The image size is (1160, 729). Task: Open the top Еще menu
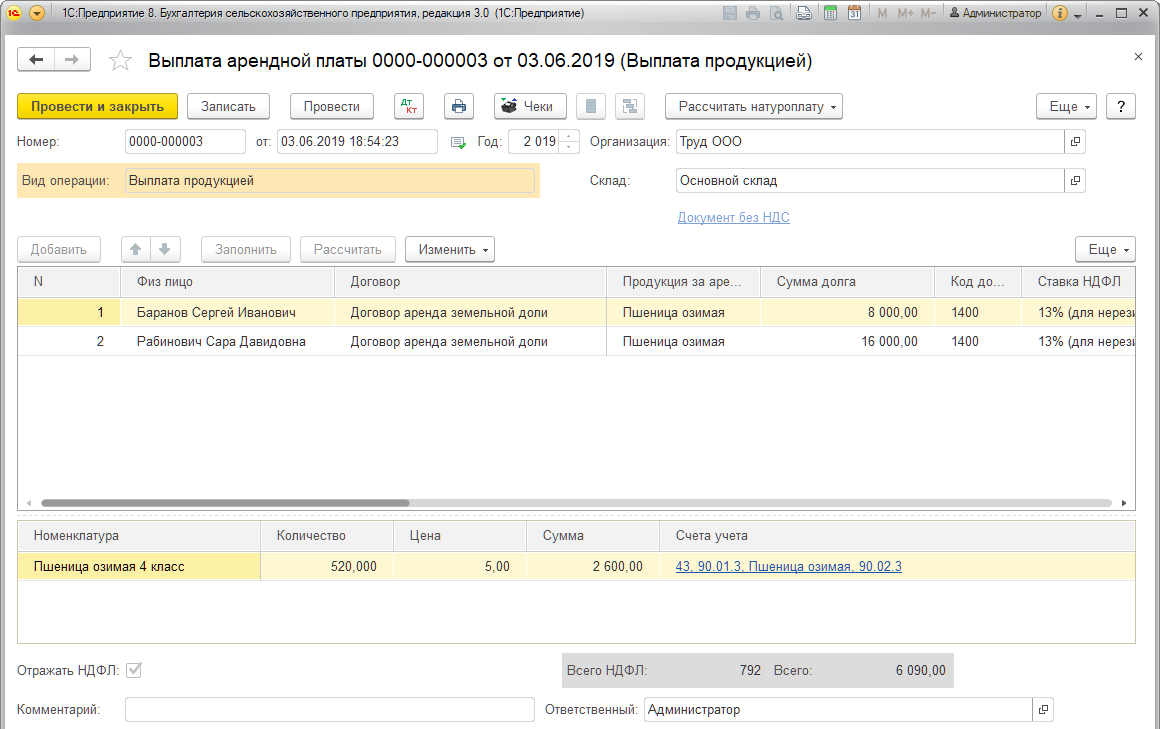coord(1067,107)
